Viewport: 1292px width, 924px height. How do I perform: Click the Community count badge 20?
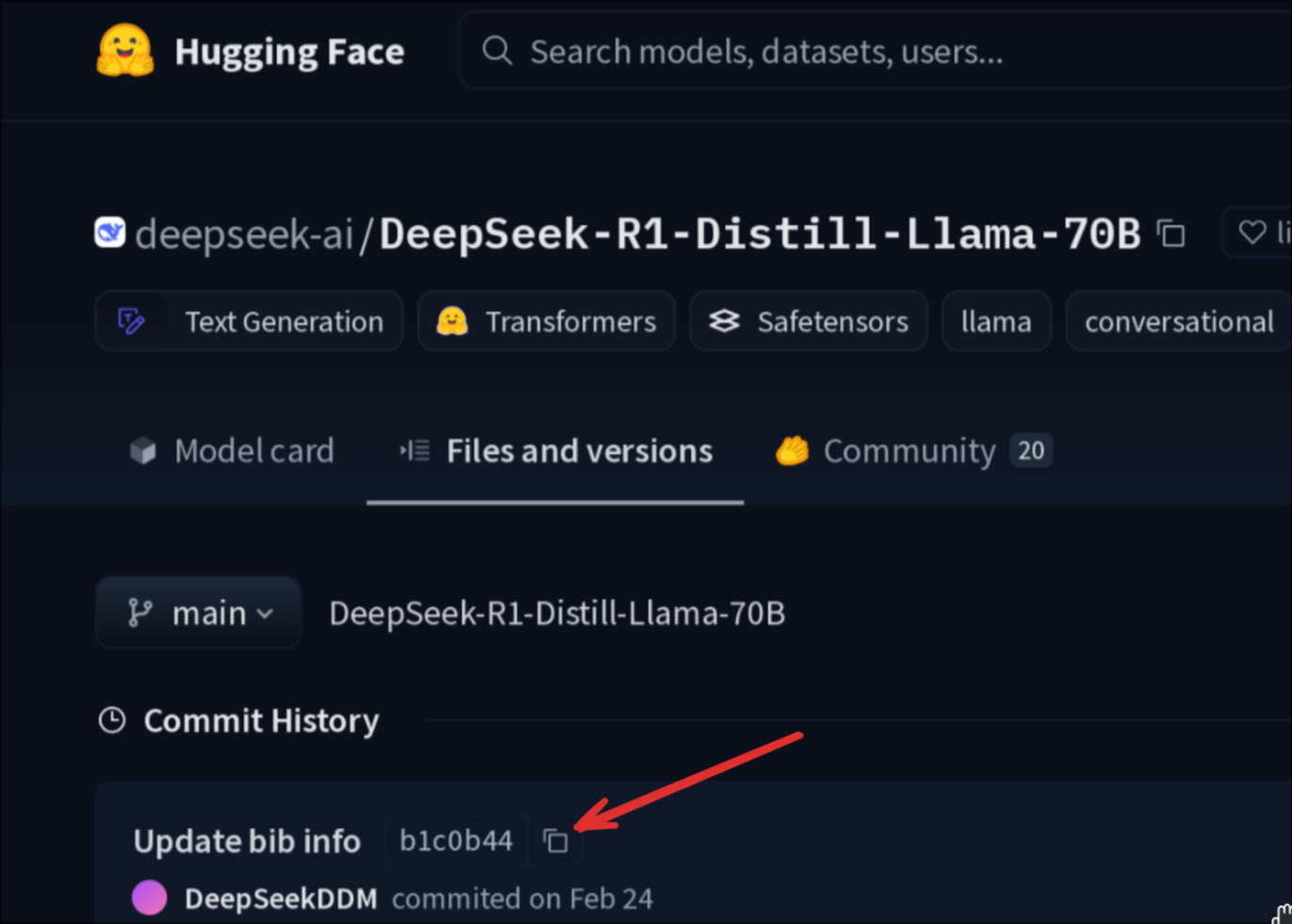pos(1031,450)
